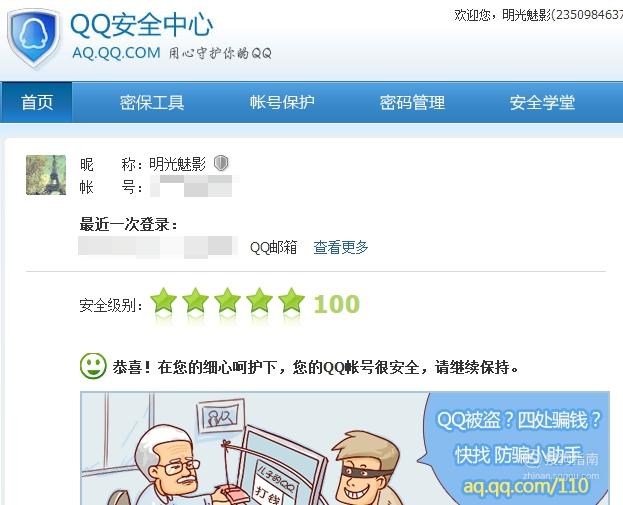Click the QQ security shield logo
623x505 pixels.
tap(34, 39)
